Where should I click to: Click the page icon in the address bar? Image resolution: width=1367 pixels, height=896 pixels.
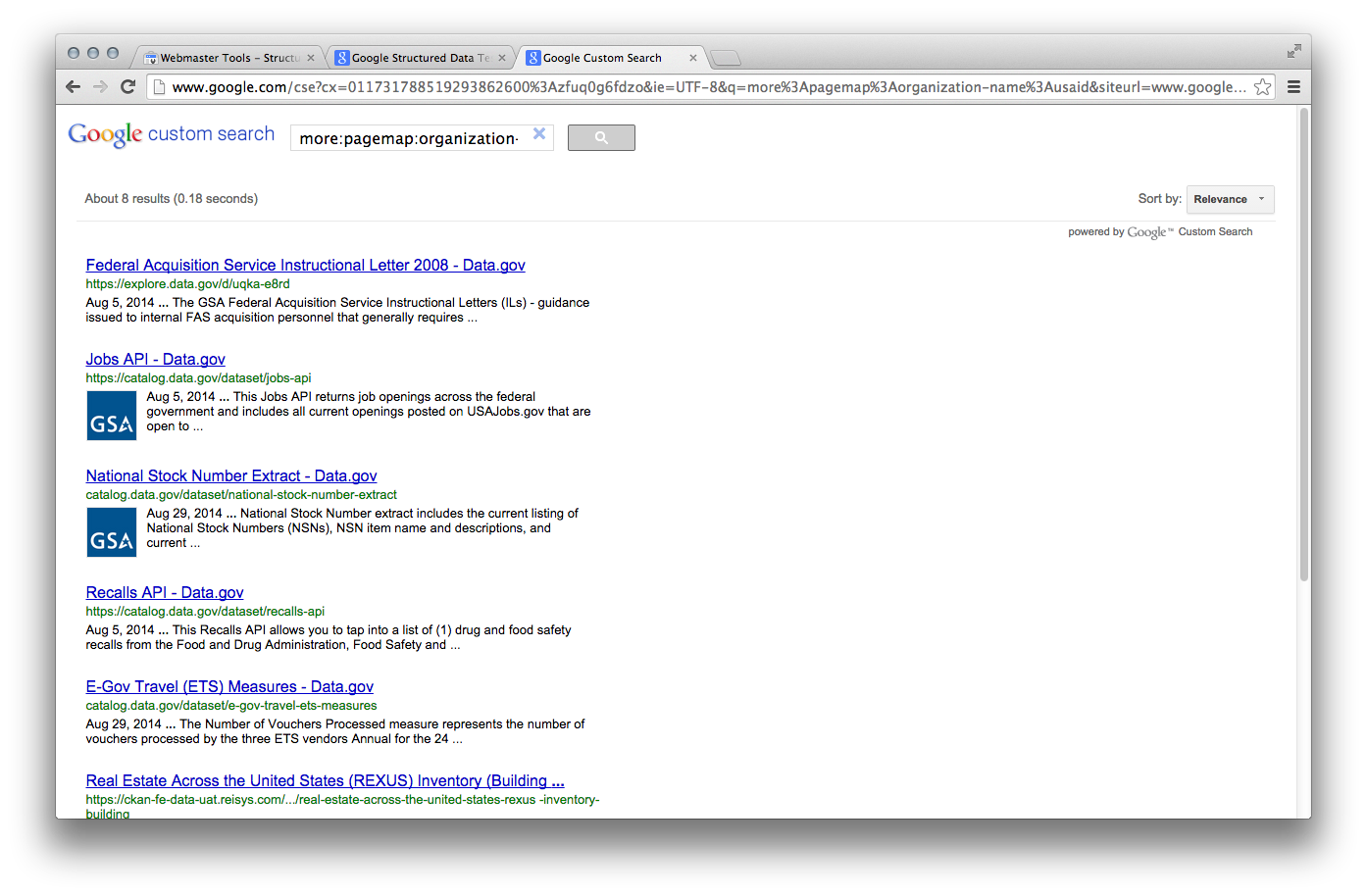coord(159,87)
